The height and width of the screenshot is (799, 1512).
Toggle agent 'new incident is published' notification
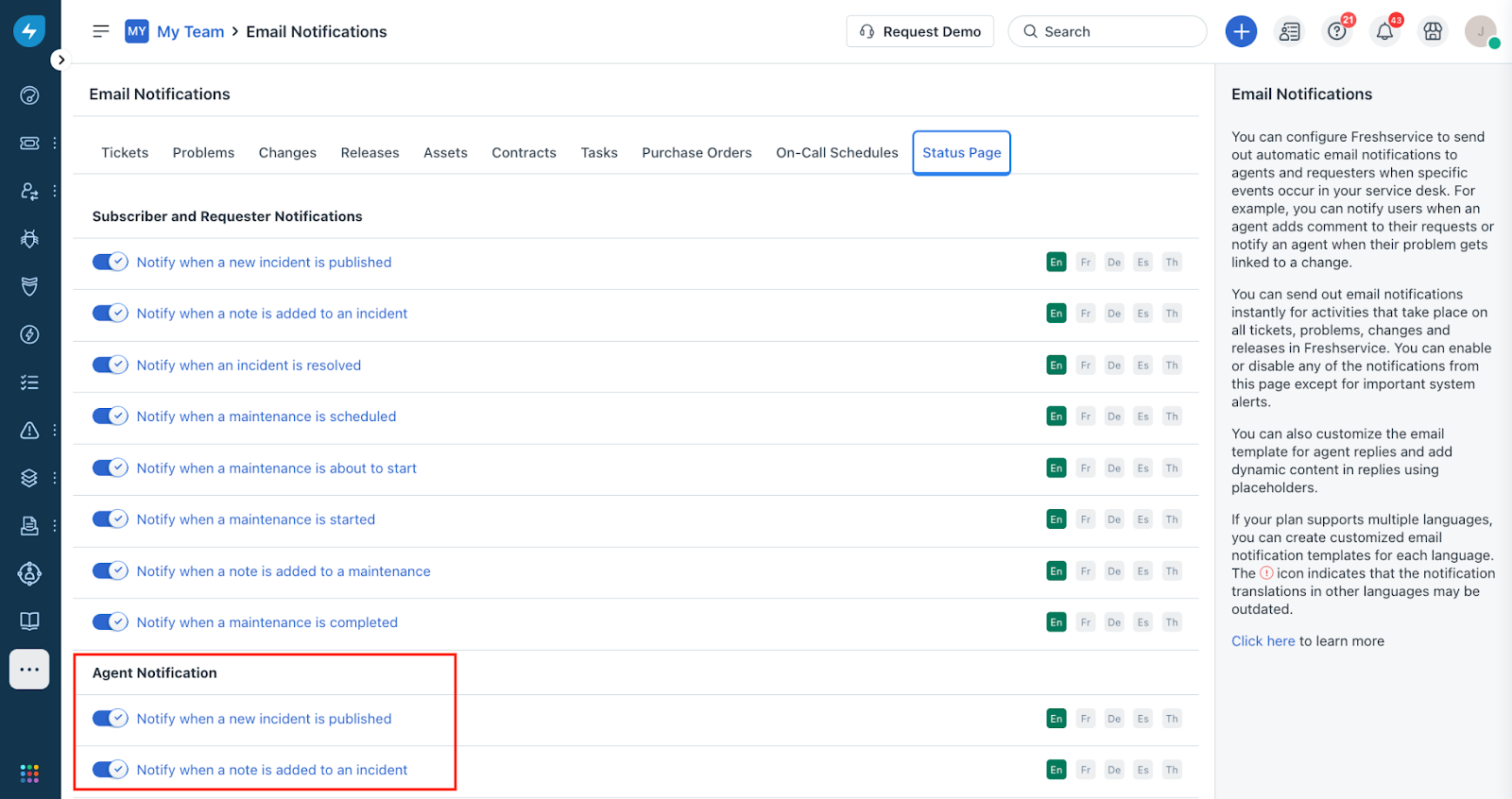click(110, 718)
